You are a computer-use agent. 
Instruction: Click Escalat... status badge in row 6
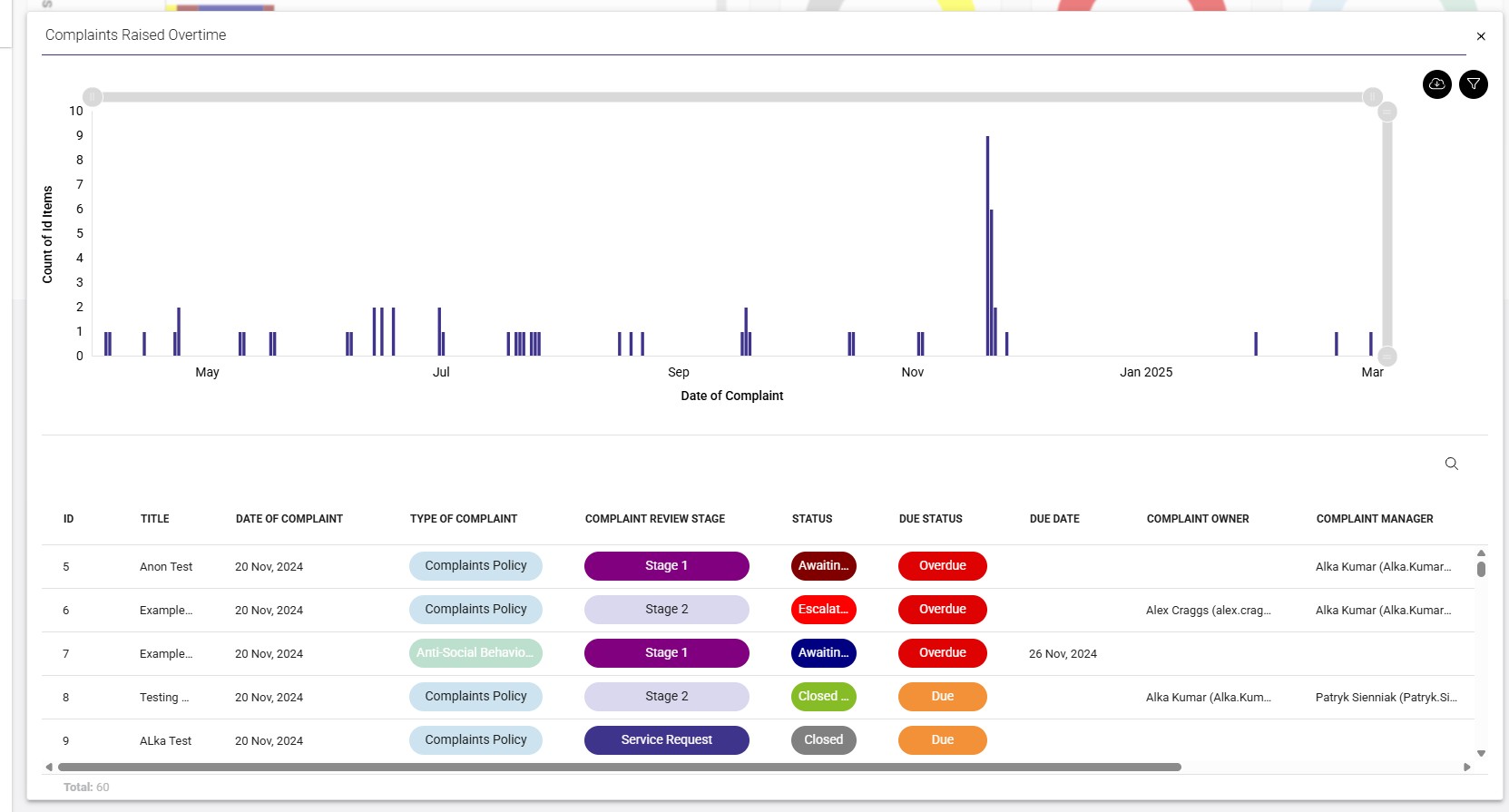click(x=824, y=610)
